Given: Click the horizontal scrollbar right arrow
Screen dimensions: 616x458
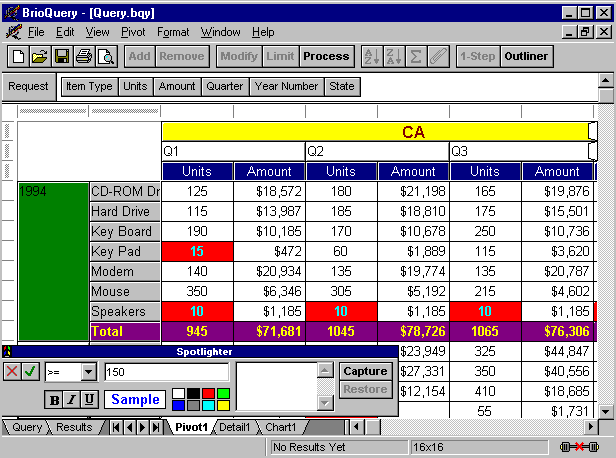Looking at the screenshot, I should click(x=590, y=427).
